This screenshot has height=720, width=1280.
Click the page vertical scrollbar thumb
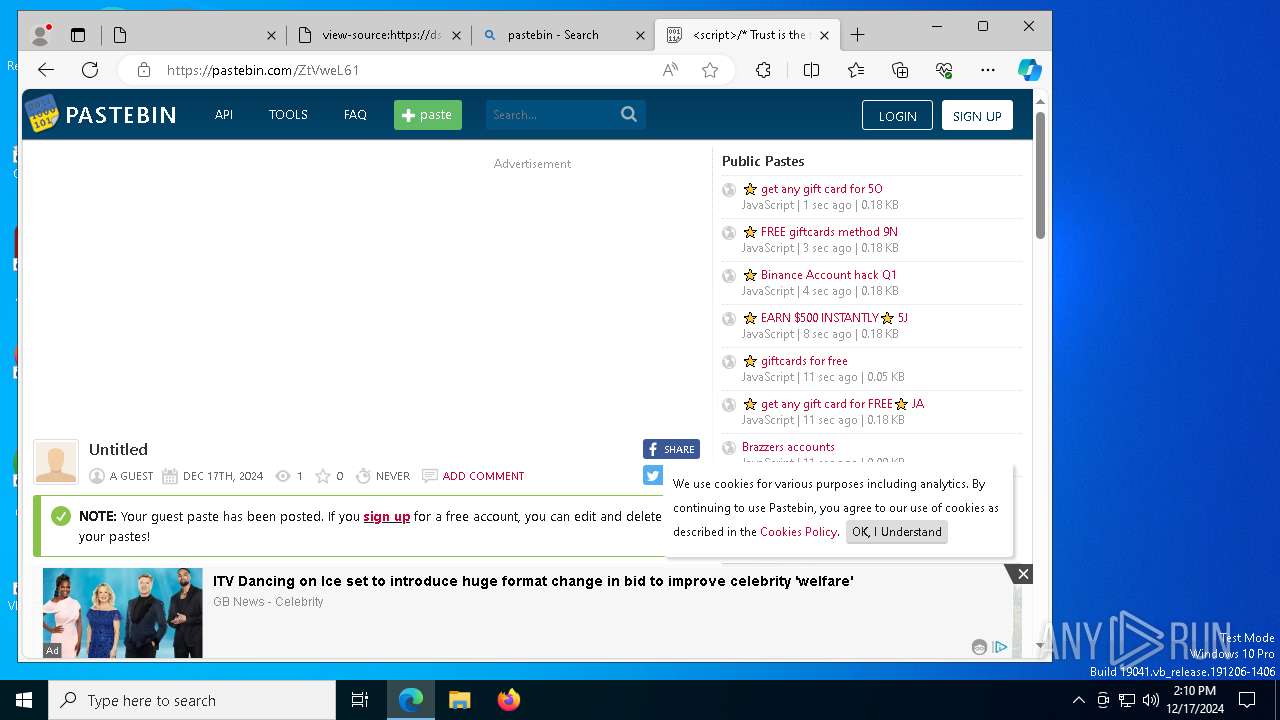pos(1040,175)
